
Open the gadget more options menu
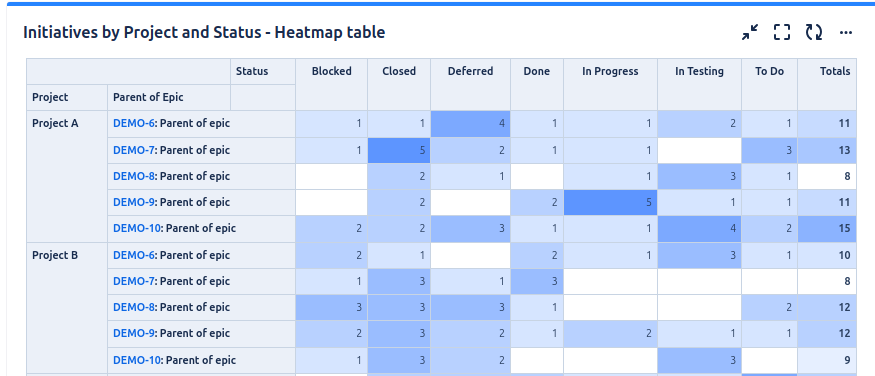point(845,33)
